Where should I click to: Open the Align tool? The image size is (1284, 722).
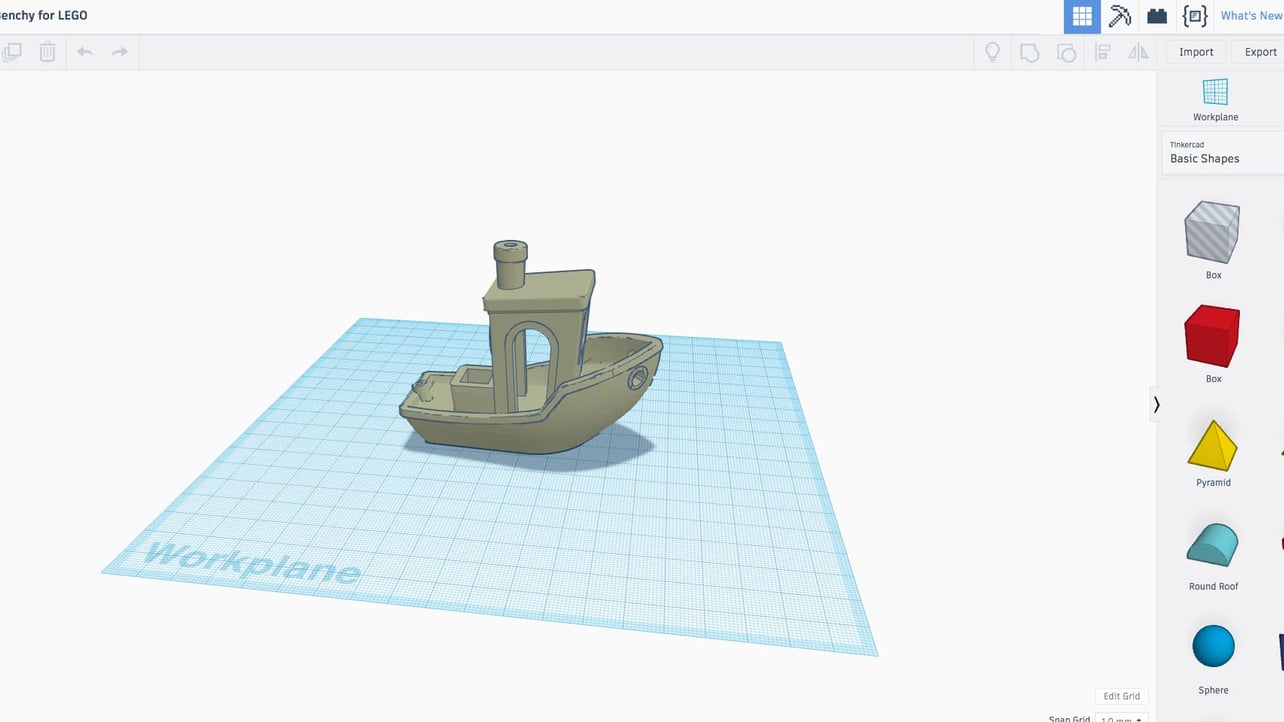click(x=1102, y=52)
